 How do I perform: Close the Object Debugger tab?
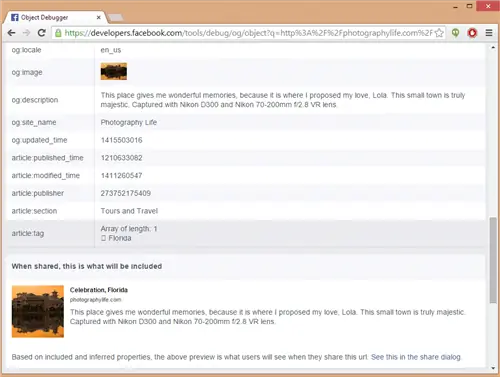tap(99, 17)
